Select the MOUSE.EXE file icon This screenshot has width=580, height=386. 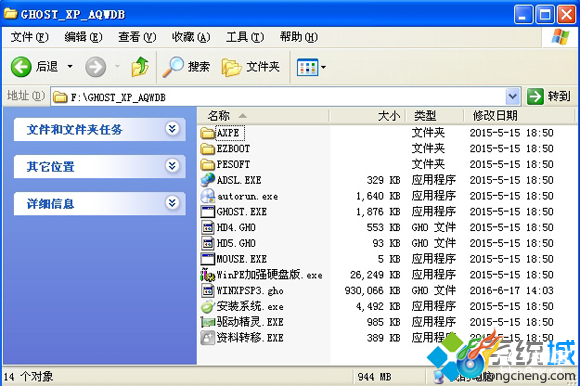208,259
